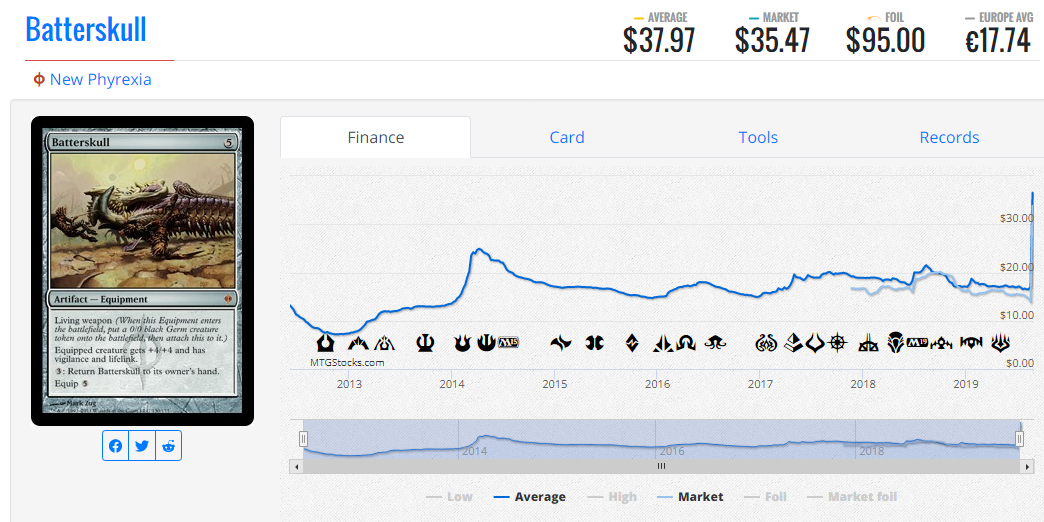Open the Batterskull title link
The width and height of the screenshot is (1044, 522).
point(86,29)
